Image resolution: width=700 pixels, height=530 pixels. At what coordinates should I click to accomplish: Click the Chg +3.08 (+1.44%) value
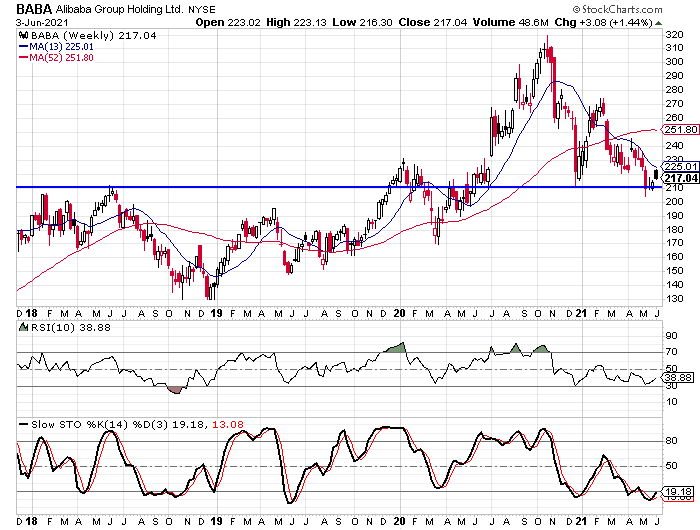(x=604, y=22)
